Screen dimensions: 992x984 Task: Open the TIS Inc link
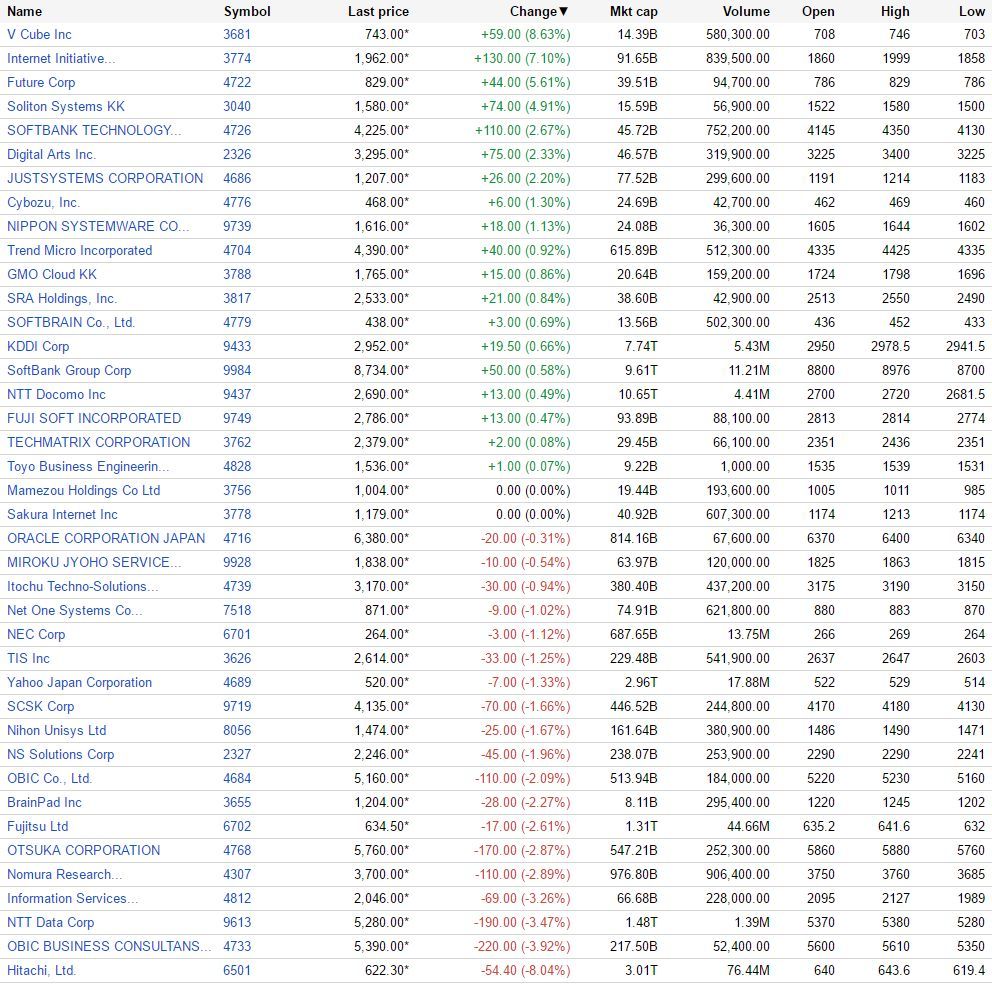pos(28,659)
